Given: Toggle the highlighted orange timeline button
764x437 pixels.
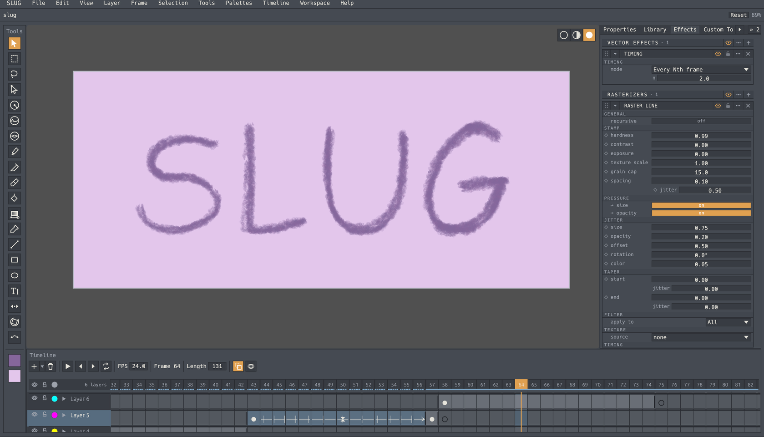Looking at the screenshot, I should coord(238,366).
